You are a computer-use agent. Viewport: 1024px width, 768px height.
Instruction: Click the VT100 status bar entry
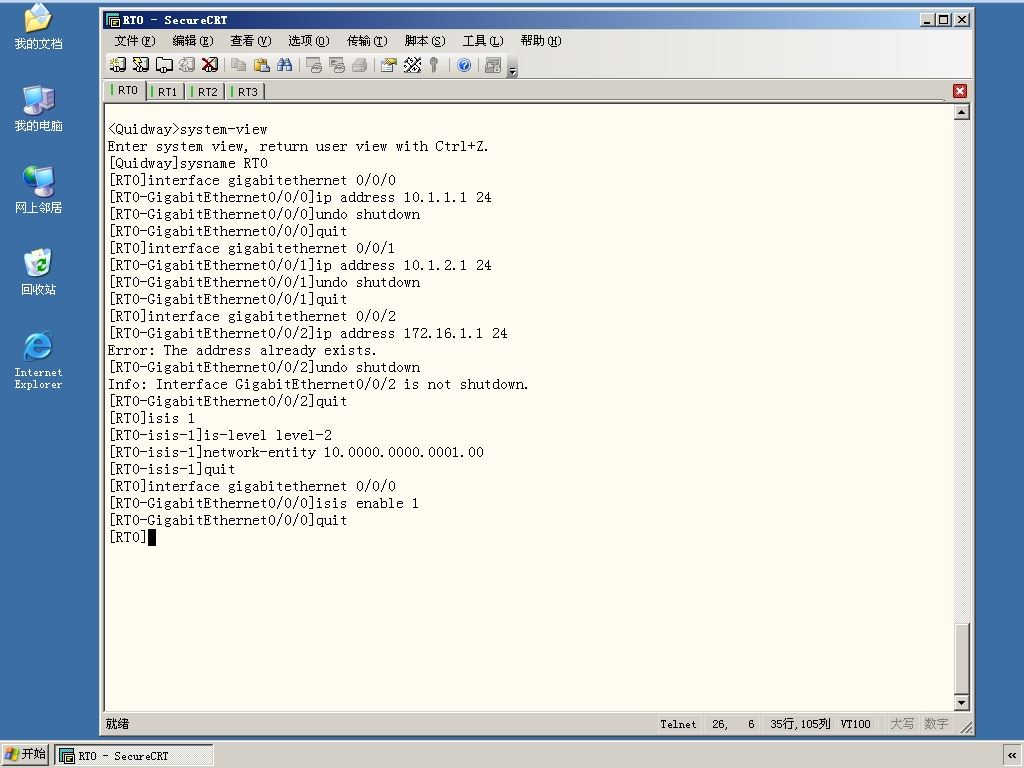856,724
